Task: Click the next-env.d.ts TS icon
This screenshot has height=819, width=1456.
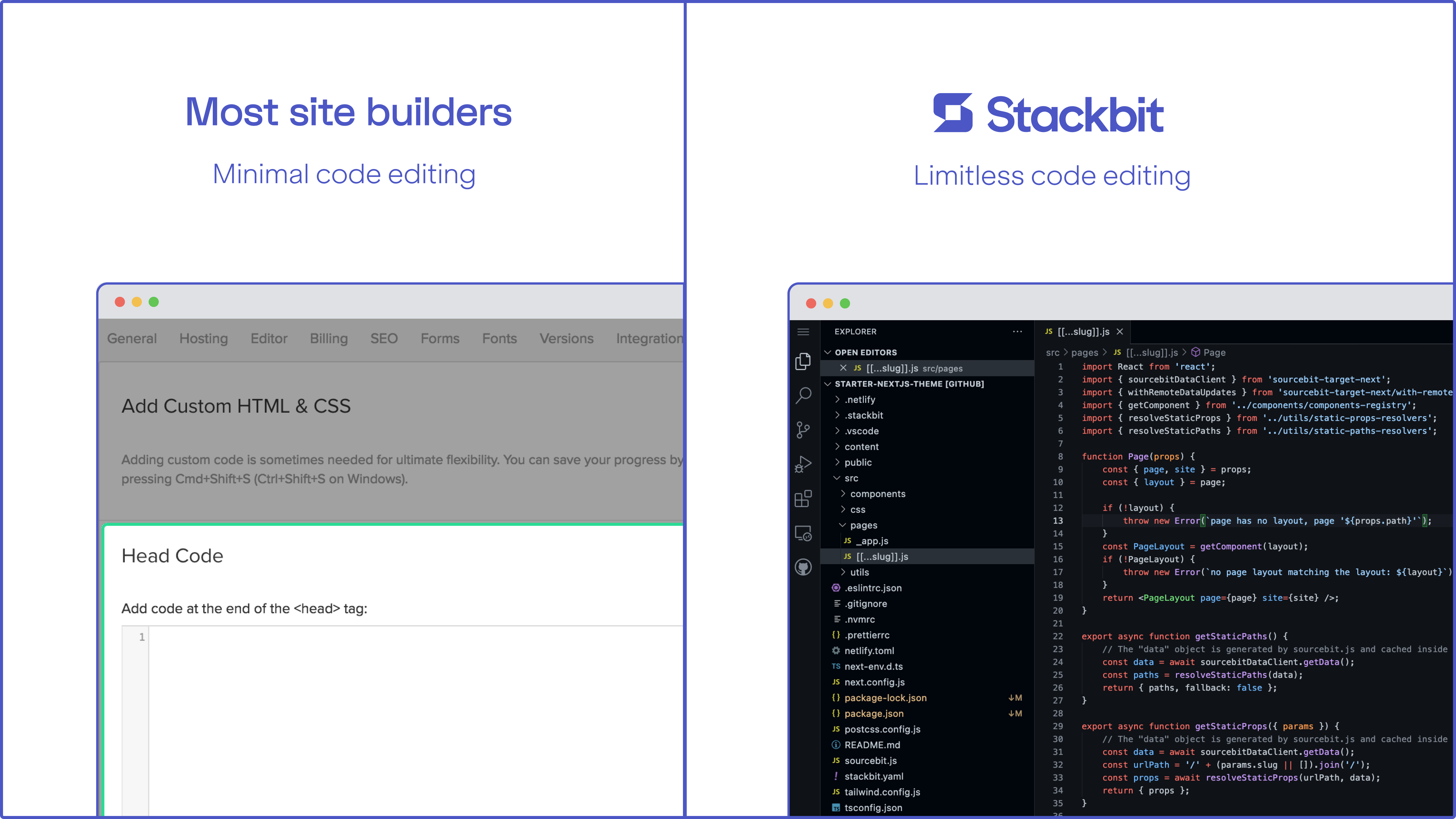Action: [x=836, y=666]
